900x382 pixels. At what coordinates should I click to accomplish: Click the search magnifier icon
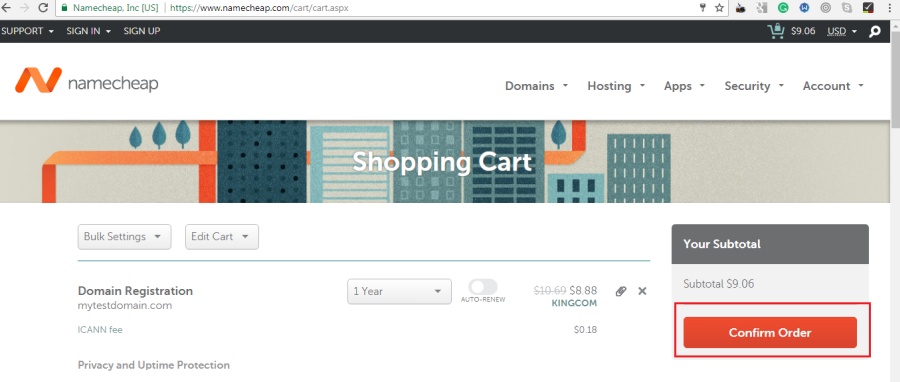[x=875, y=31]
